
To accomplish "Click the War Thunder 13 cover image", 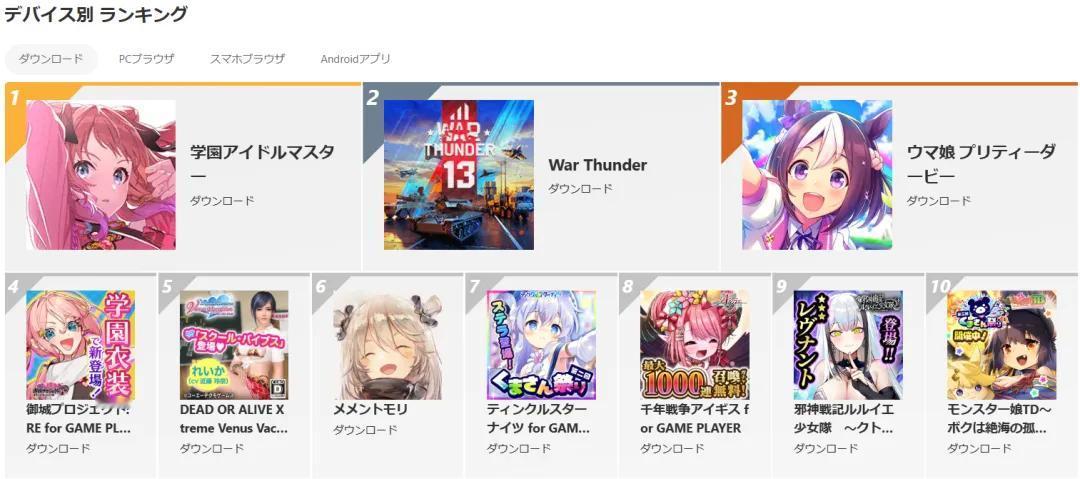I will pyautogui.click(x=459, y=175).
